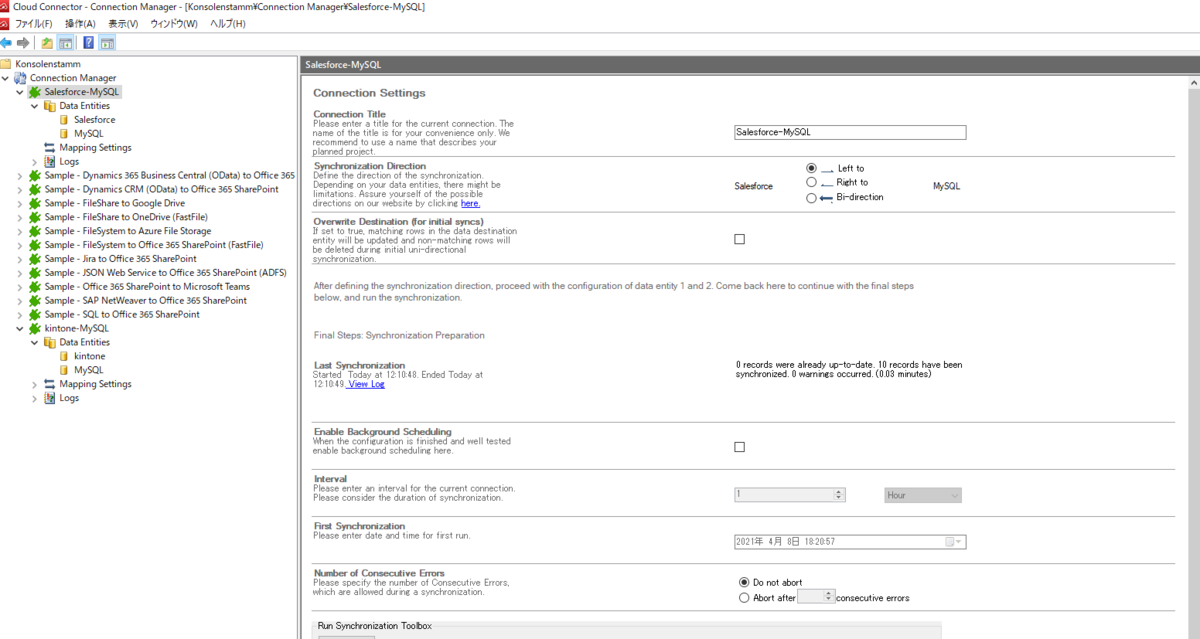Select the Right to sync direction
This screenshot has height=639, width=1200.
811,182
